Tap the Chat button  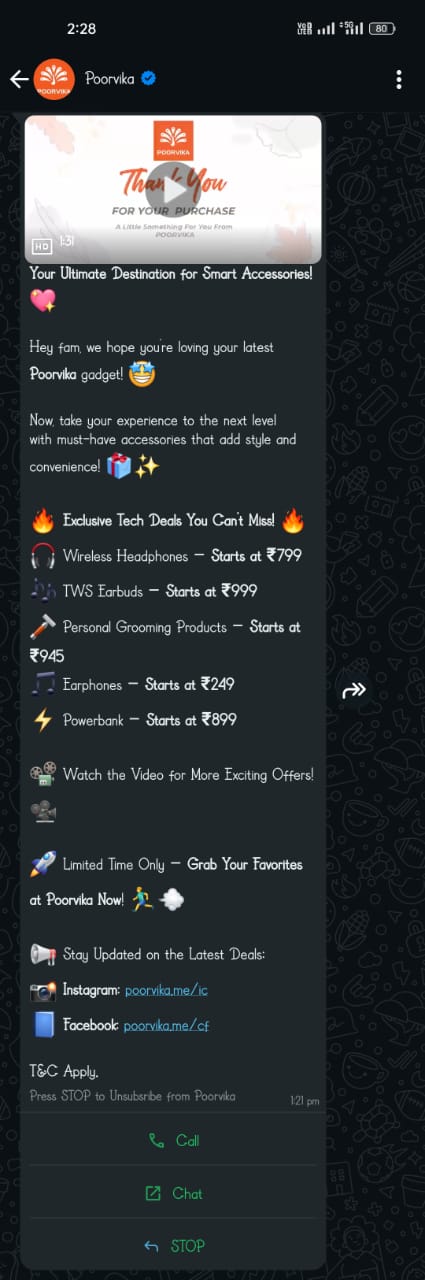(x=173, y=1193)
